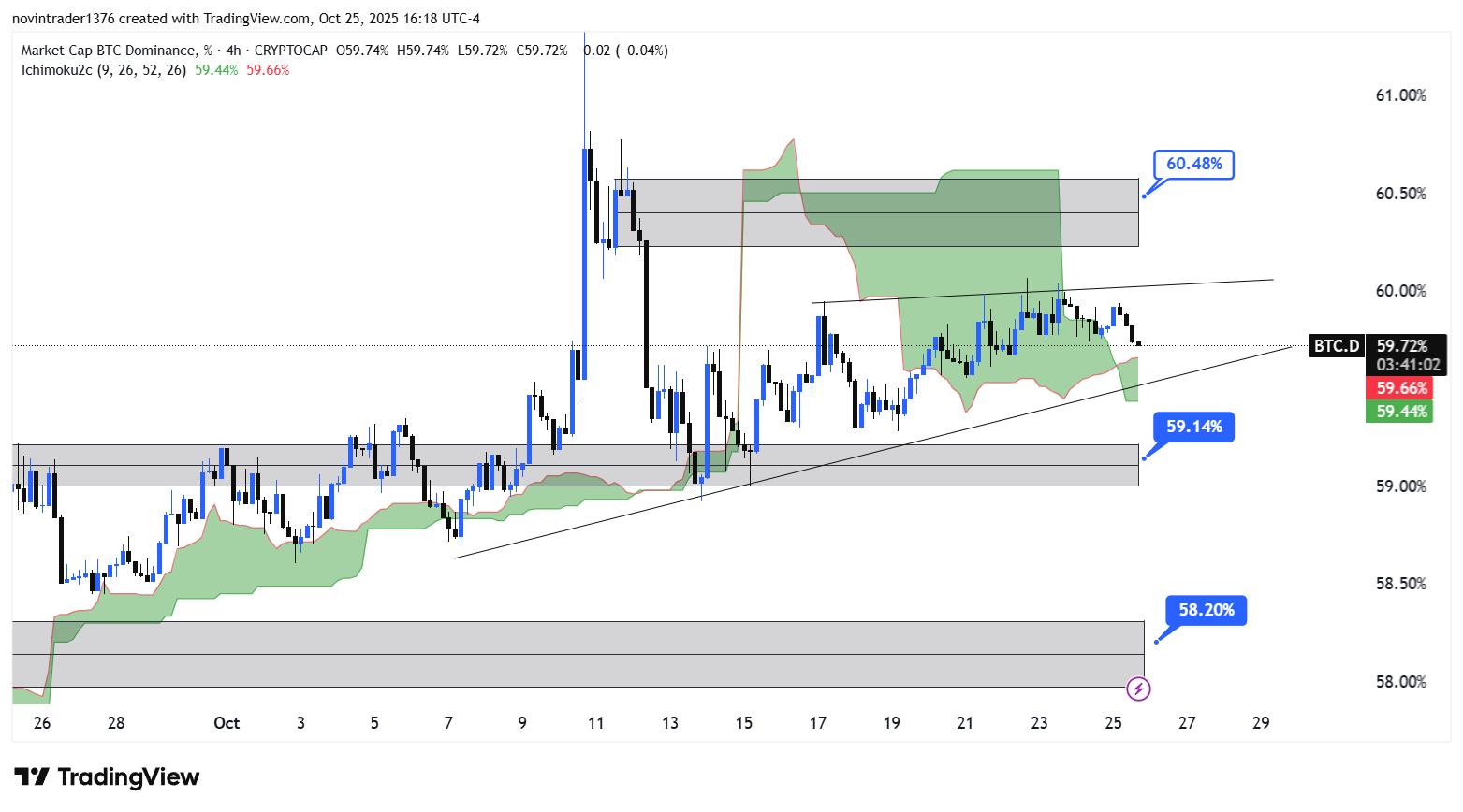Select the lowest gray support zone rectangle
The height and width of the screenshot is (812, 1463).
tap(578, 655)
